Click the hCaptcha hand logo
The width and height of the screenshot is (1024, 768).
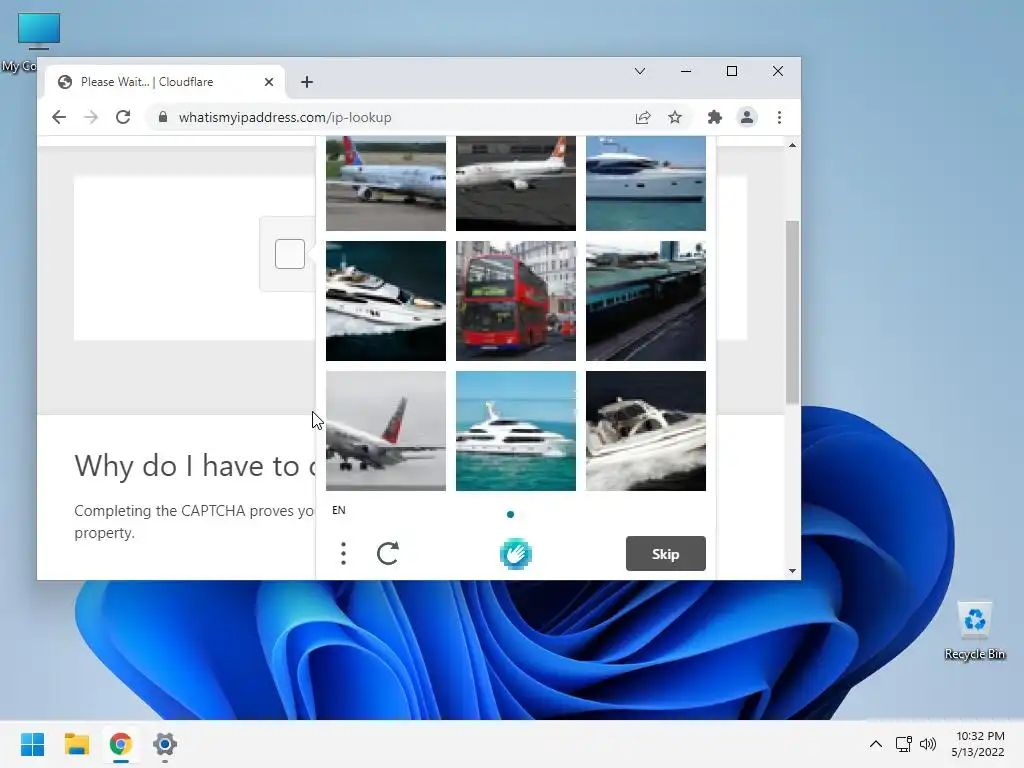[516, 554]
